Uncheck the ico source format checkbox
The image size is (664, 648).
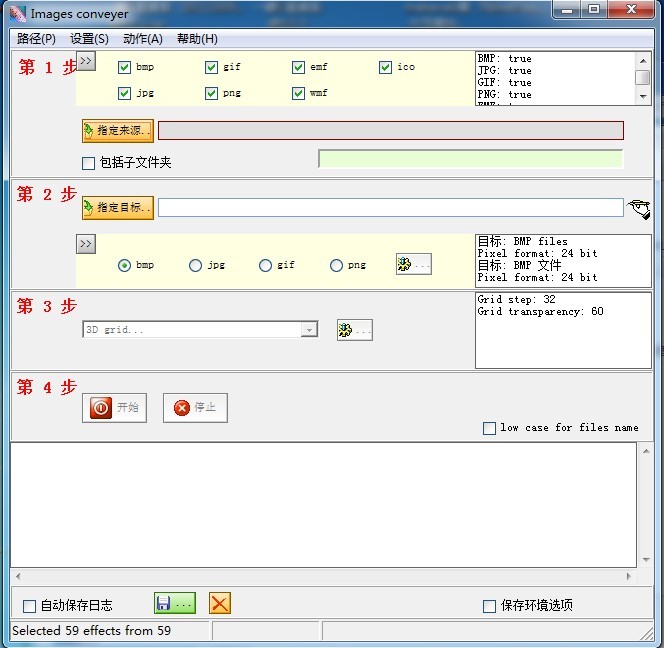(386, 68)
